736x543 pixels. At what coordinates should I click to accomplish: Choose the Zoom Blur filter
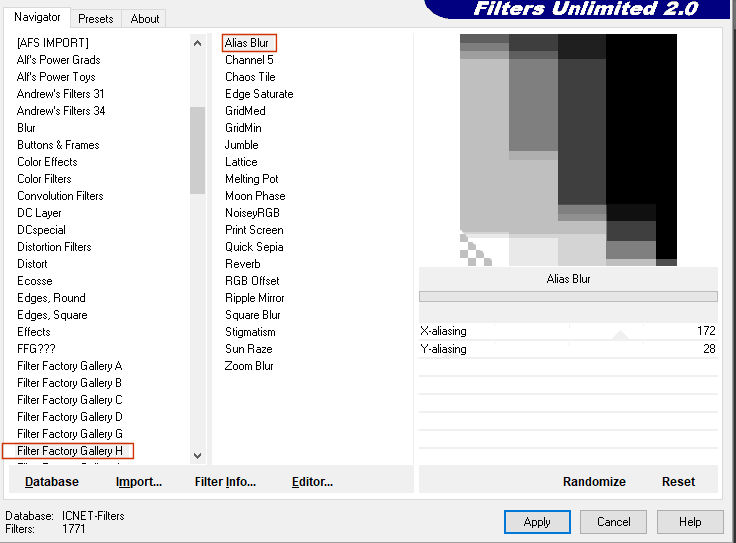click(x=249, y=366)
